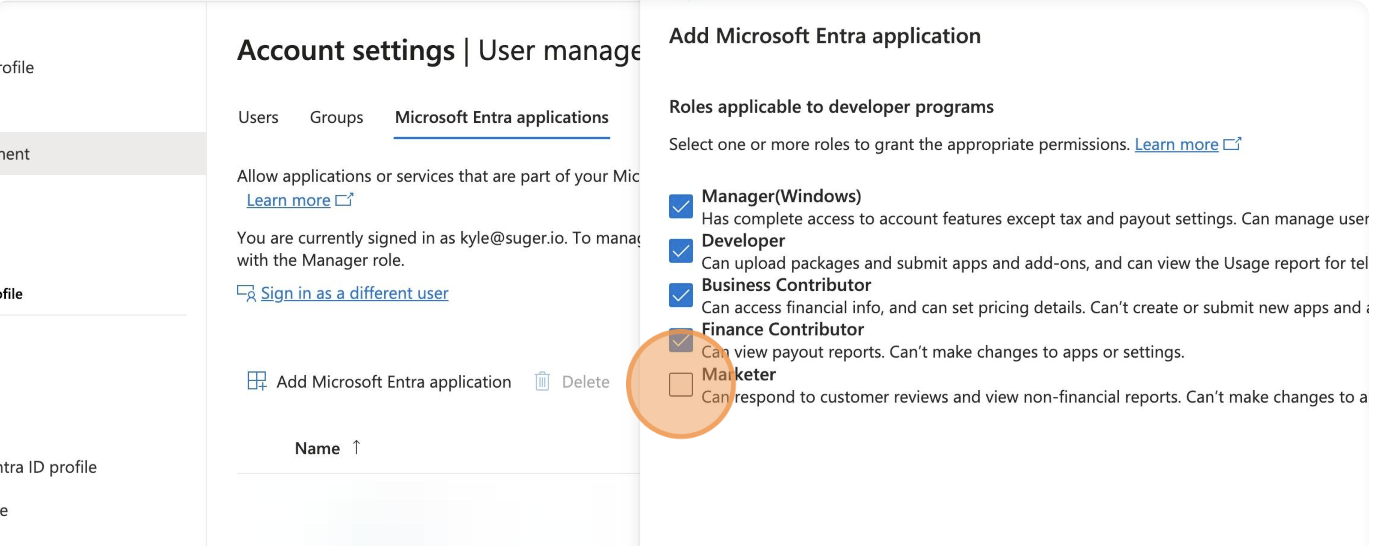Click the Delete button
1374x546 pixels.
tap(572, 381)
